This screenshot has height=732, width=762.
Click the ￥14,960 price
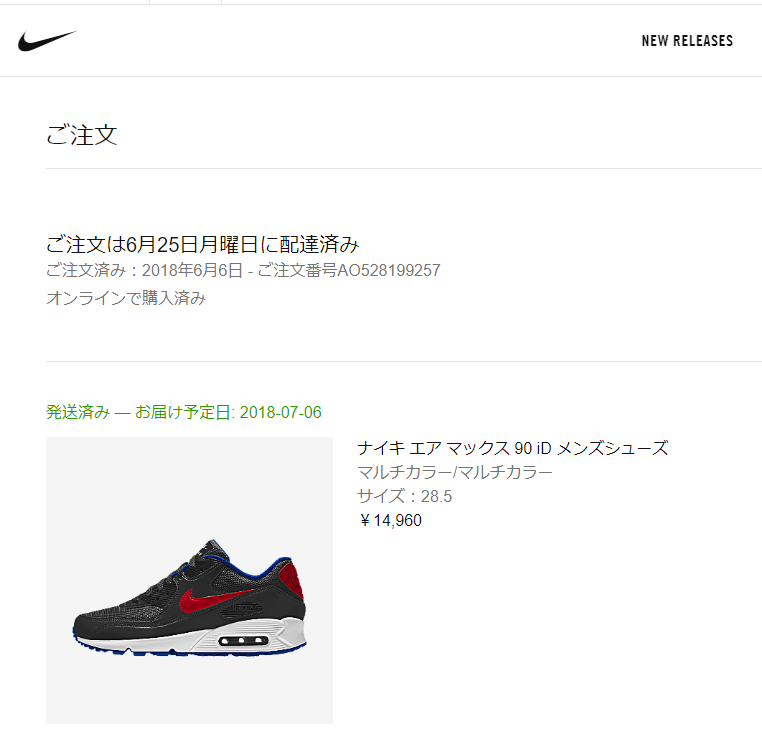pyautogui.click(x=390, y=521)
